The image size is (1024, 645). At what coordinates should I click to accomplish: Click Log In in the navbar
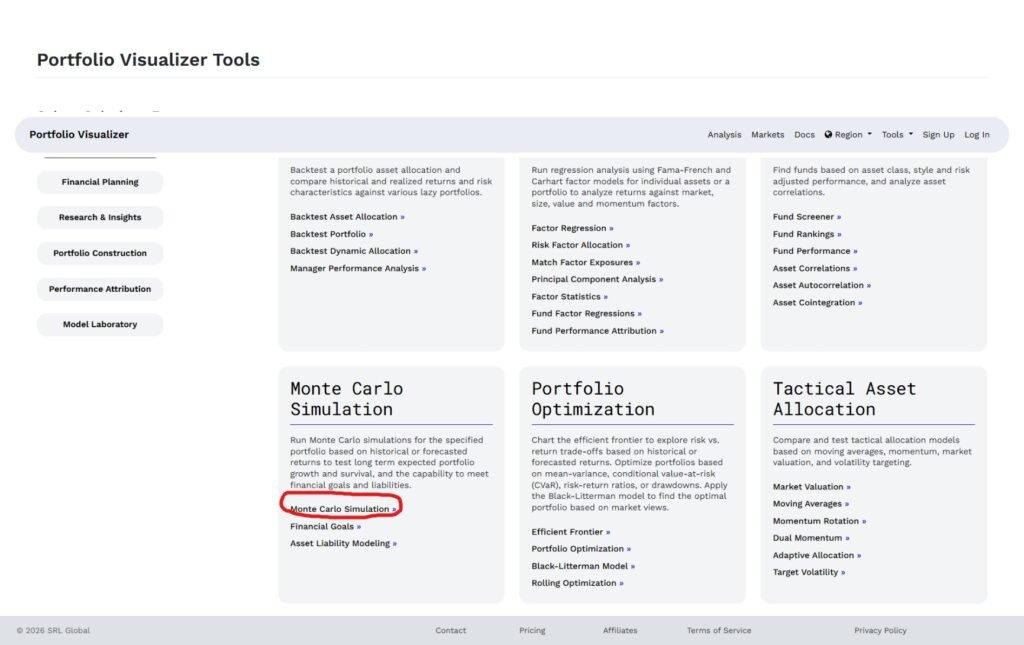(x=977, y=134)
